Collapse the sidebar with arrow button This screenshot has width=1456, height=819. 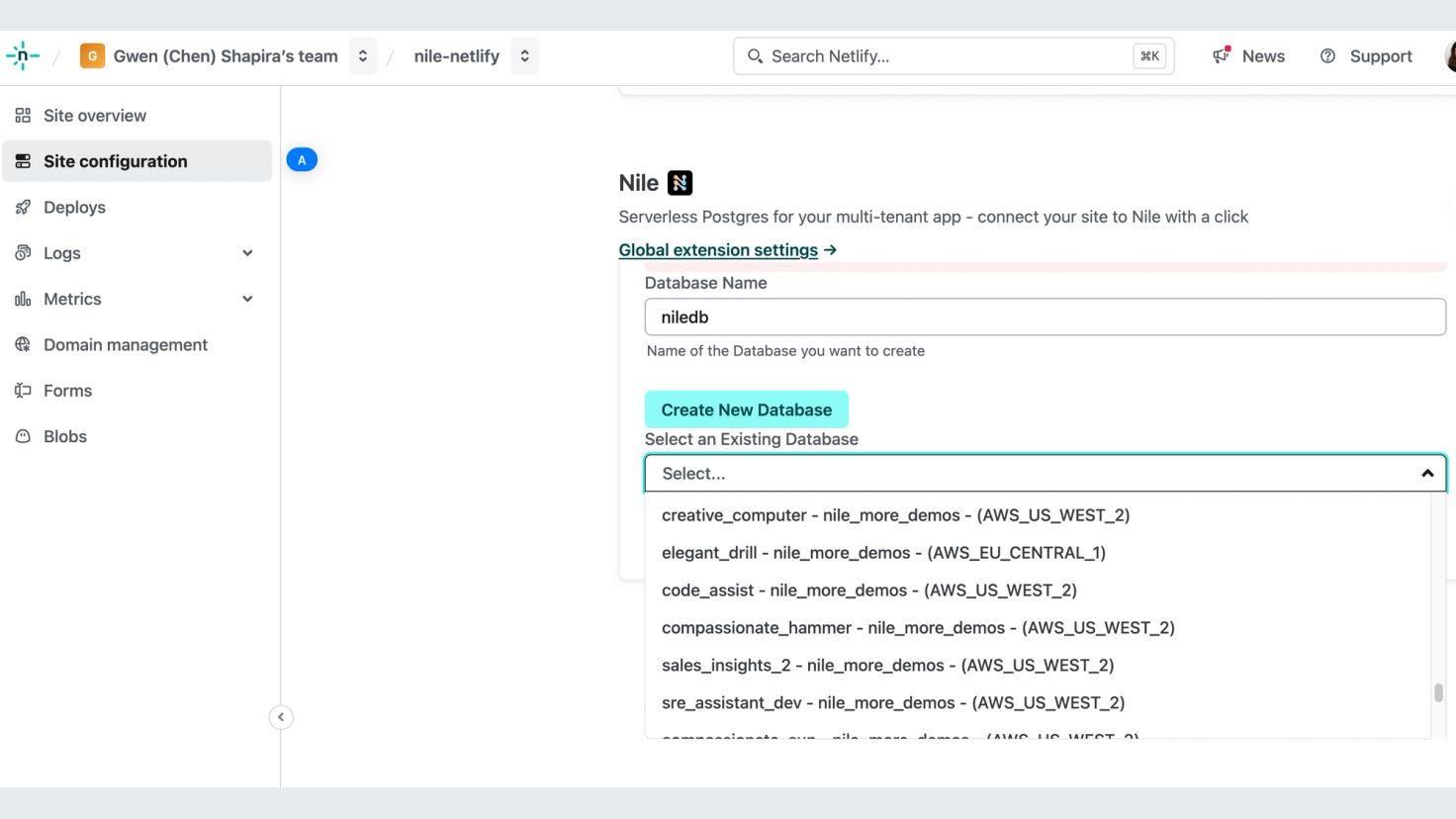(281, 717)
